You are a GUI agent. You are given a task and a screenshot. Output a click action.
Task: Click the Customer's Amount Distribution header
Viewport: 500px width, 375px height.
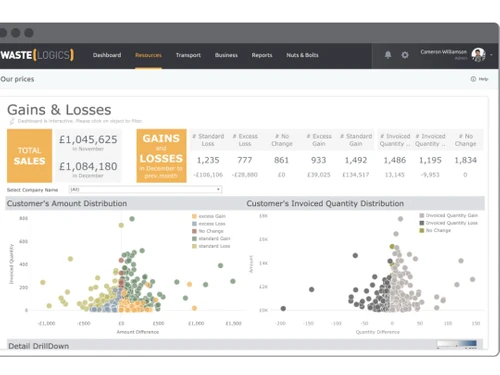coord(67,203)
